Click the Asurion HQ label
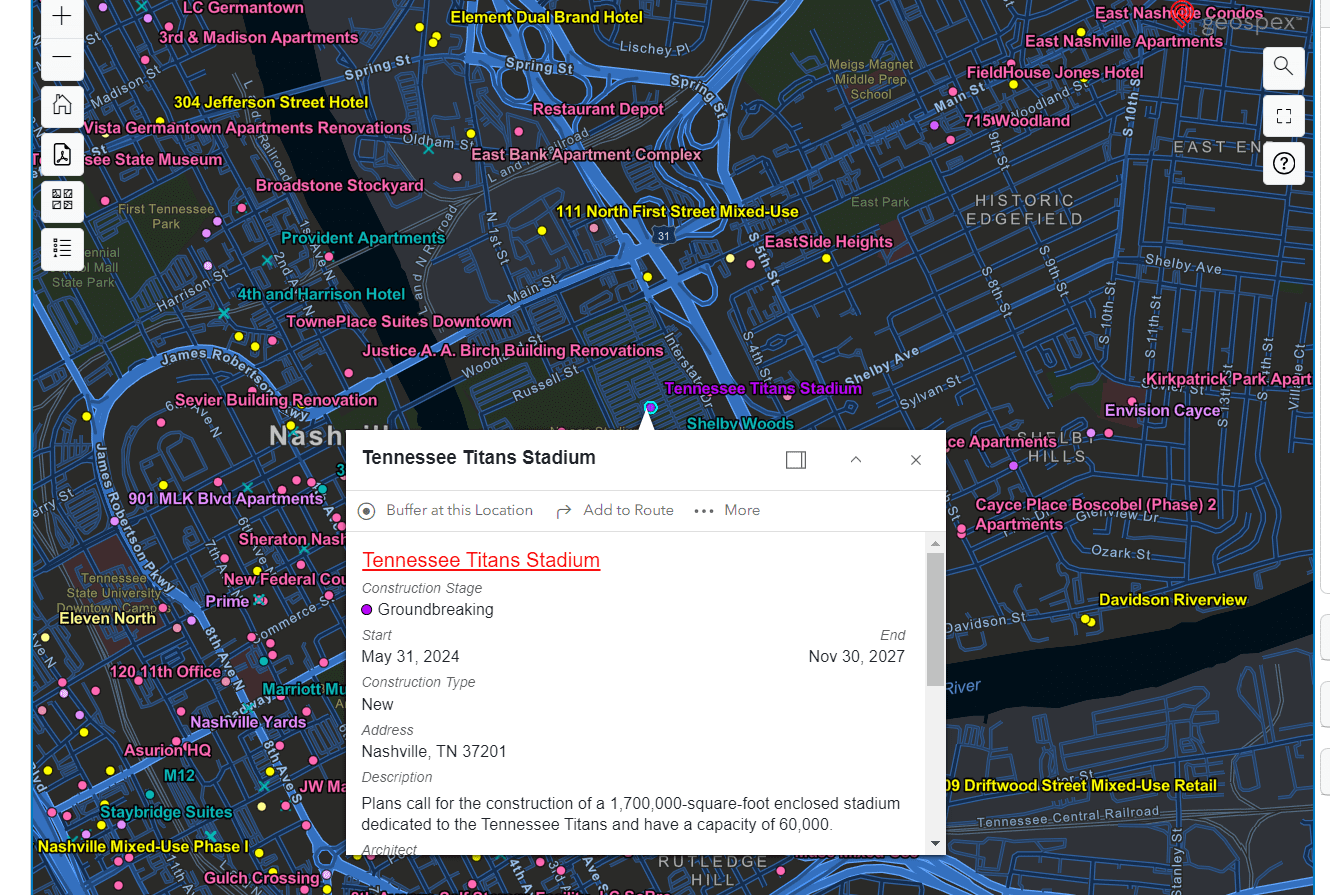The width and height of the screenshot is (1330, 895). pos(167,750)
